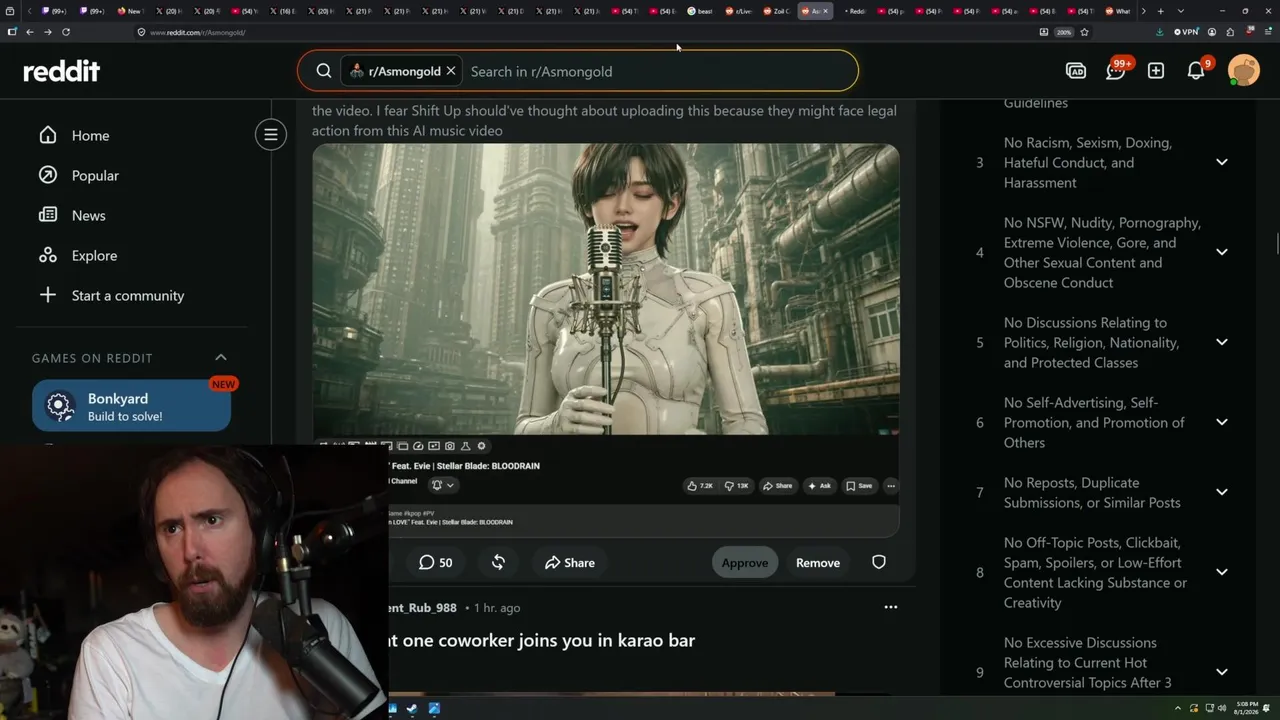The height and width of the screenshot is (720, 1280).
Task: Remove the r/Asmongold search filter
Action: click(451, 71)
